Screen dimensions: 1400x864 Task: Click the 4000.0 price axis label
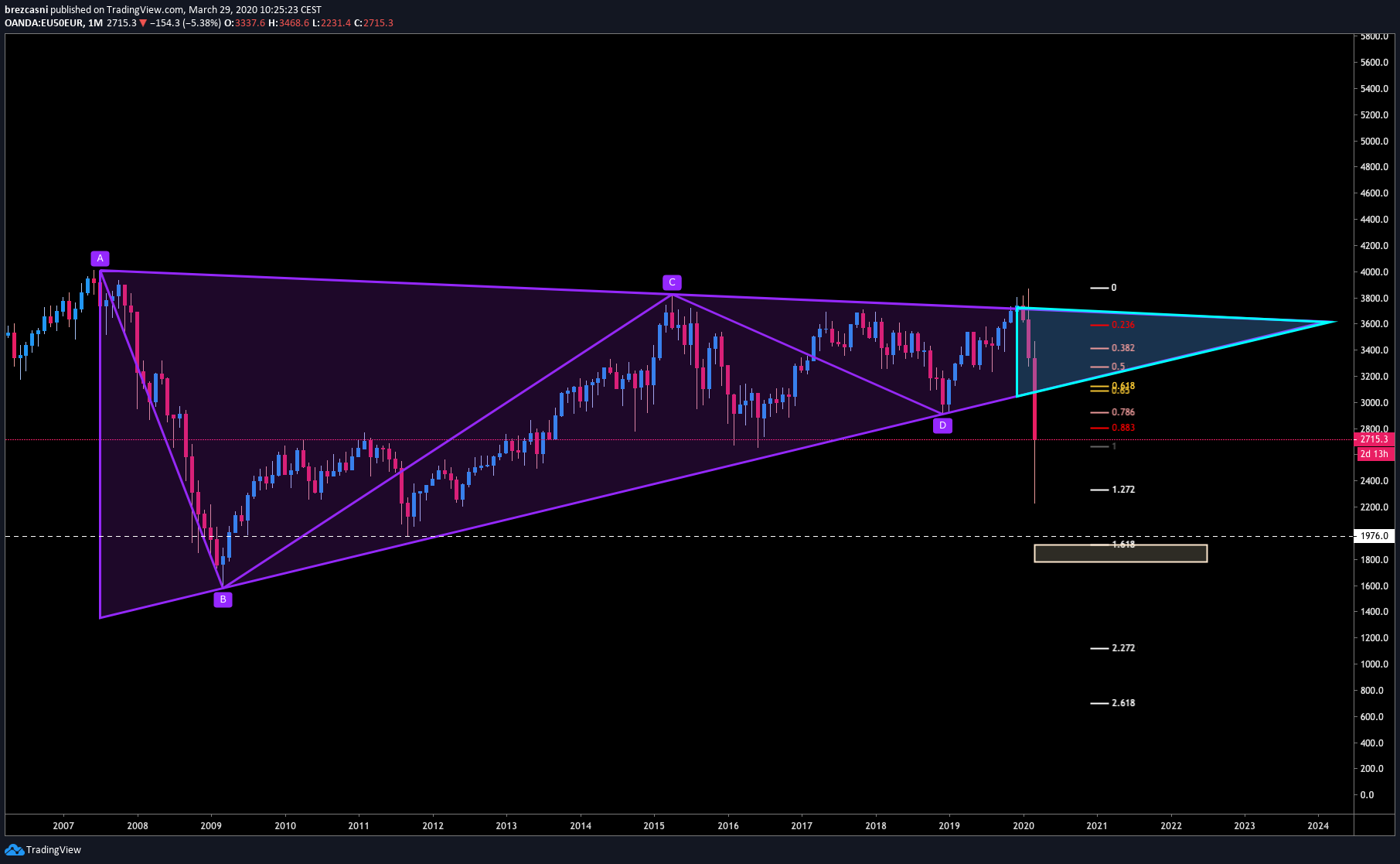(1374, 272)
